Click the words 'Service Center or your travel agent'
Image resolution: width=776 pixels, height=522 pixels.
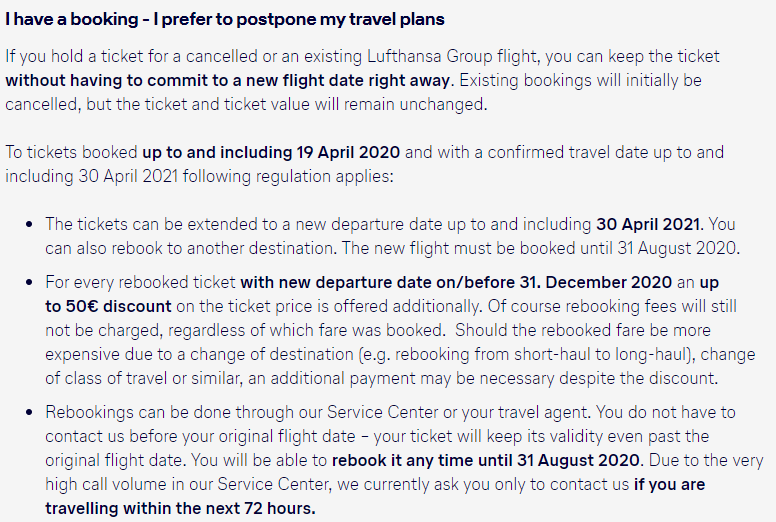pos(459,412)
